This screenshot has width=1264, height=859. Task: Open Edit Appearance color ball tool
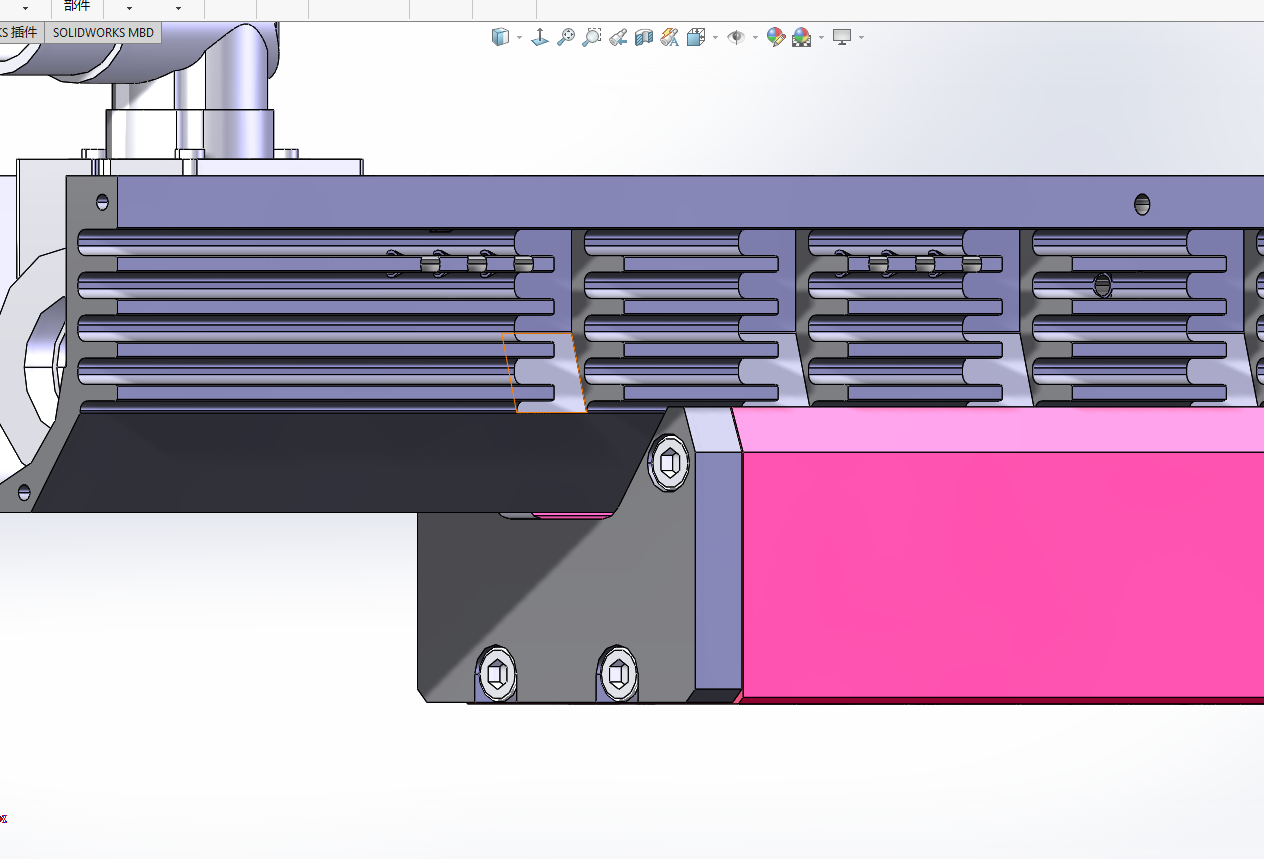(775, 38)
